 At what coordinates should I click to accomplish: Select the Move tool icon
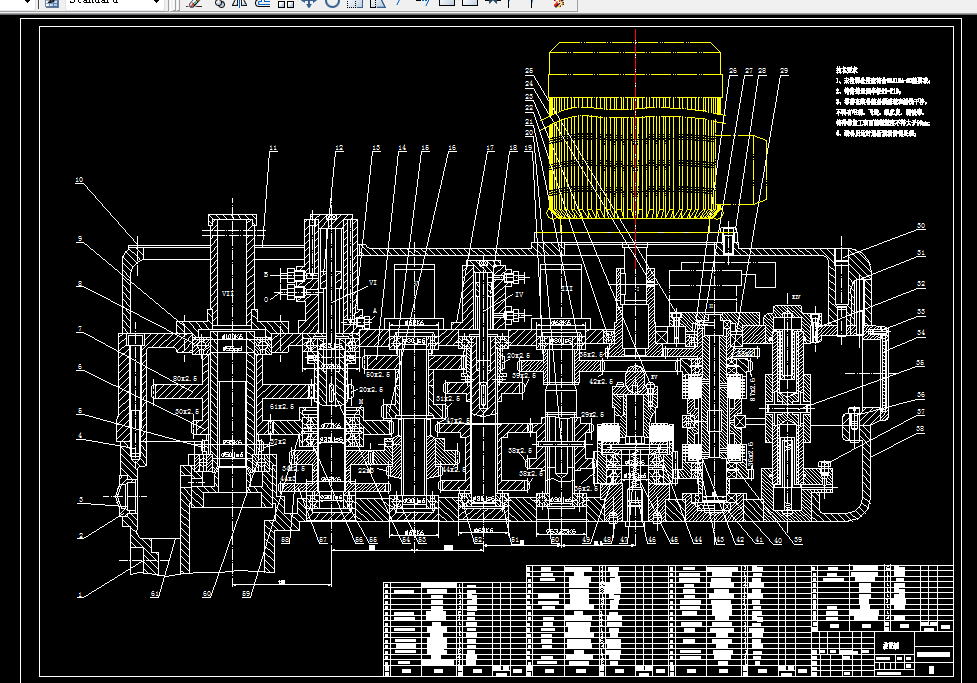coord(308,2)
